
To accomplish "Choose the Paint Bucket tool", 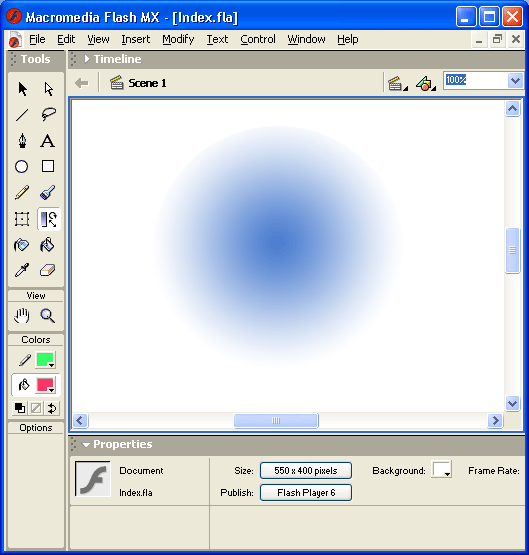I will 47,245.
